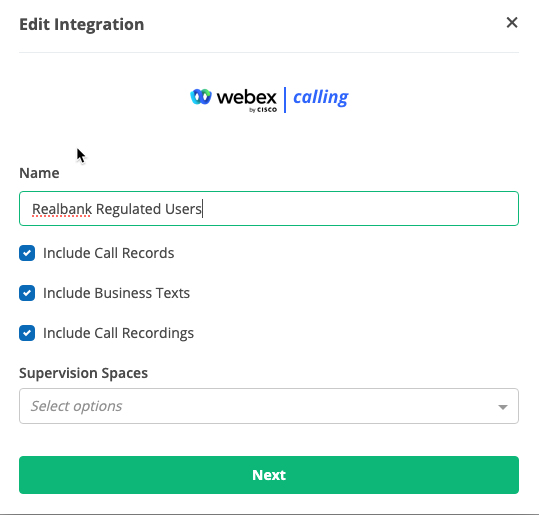Click the underlined word 'Realbank' in the field
This screenshot has height=515, width=539.
click(62, 209)
